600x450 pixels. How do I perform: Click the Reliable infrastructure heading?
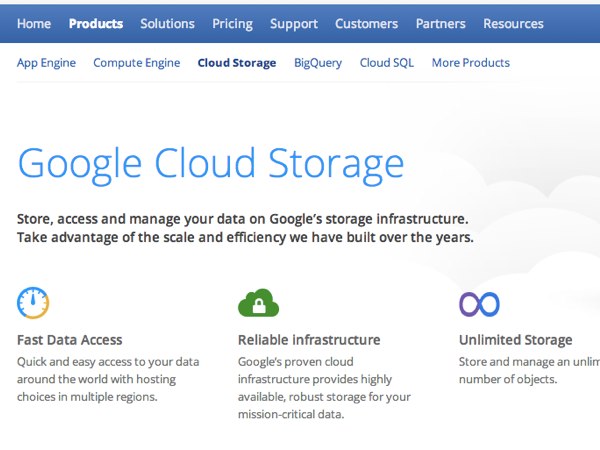tap(309, 340)
